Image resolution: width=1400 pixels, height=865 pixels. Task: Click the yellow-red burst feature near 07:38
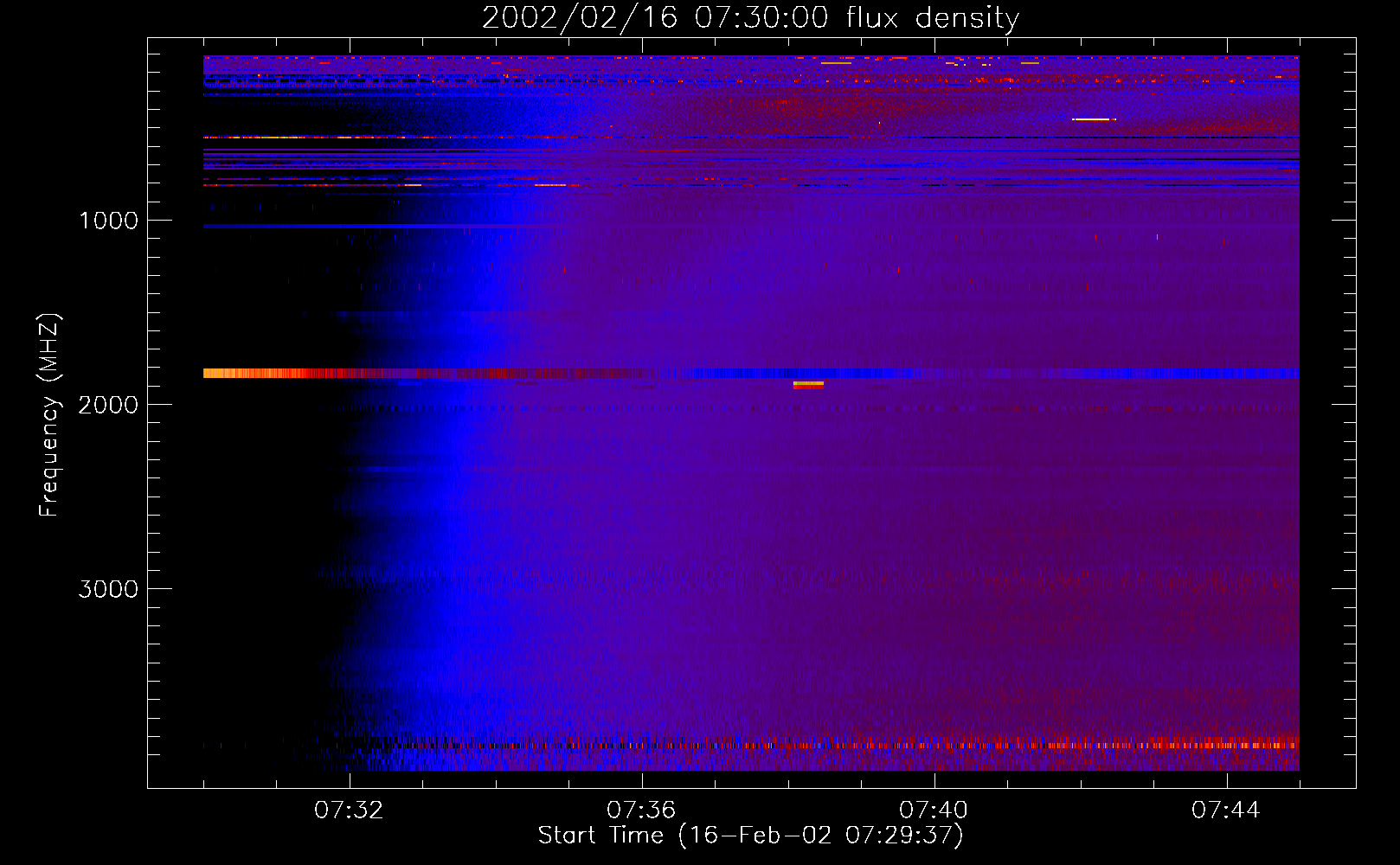click(808, 385)
